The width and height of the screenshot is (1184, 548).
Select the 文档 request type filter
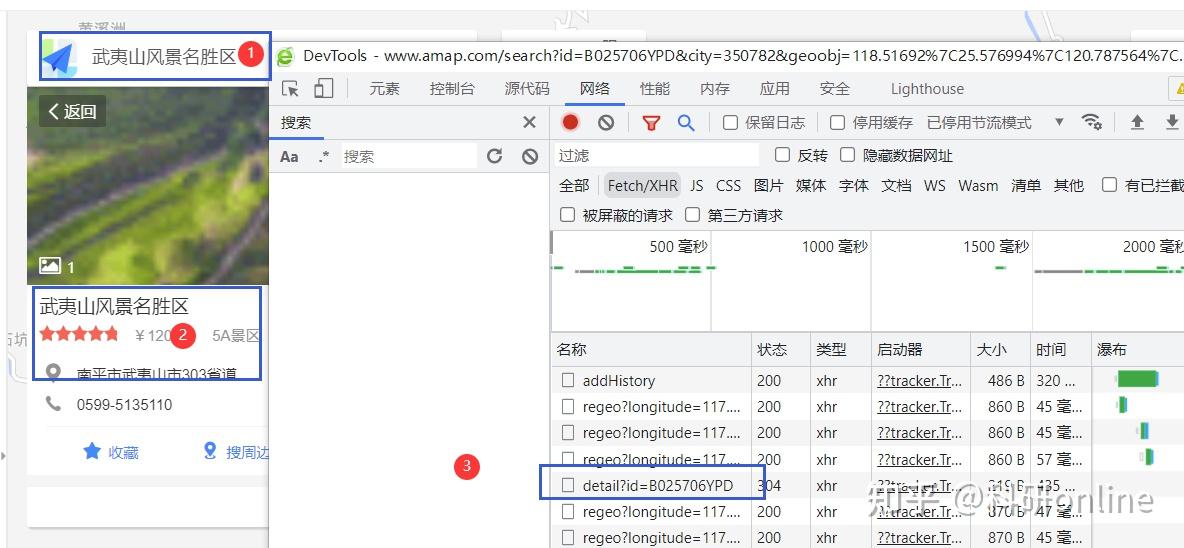tap(896, 185)
